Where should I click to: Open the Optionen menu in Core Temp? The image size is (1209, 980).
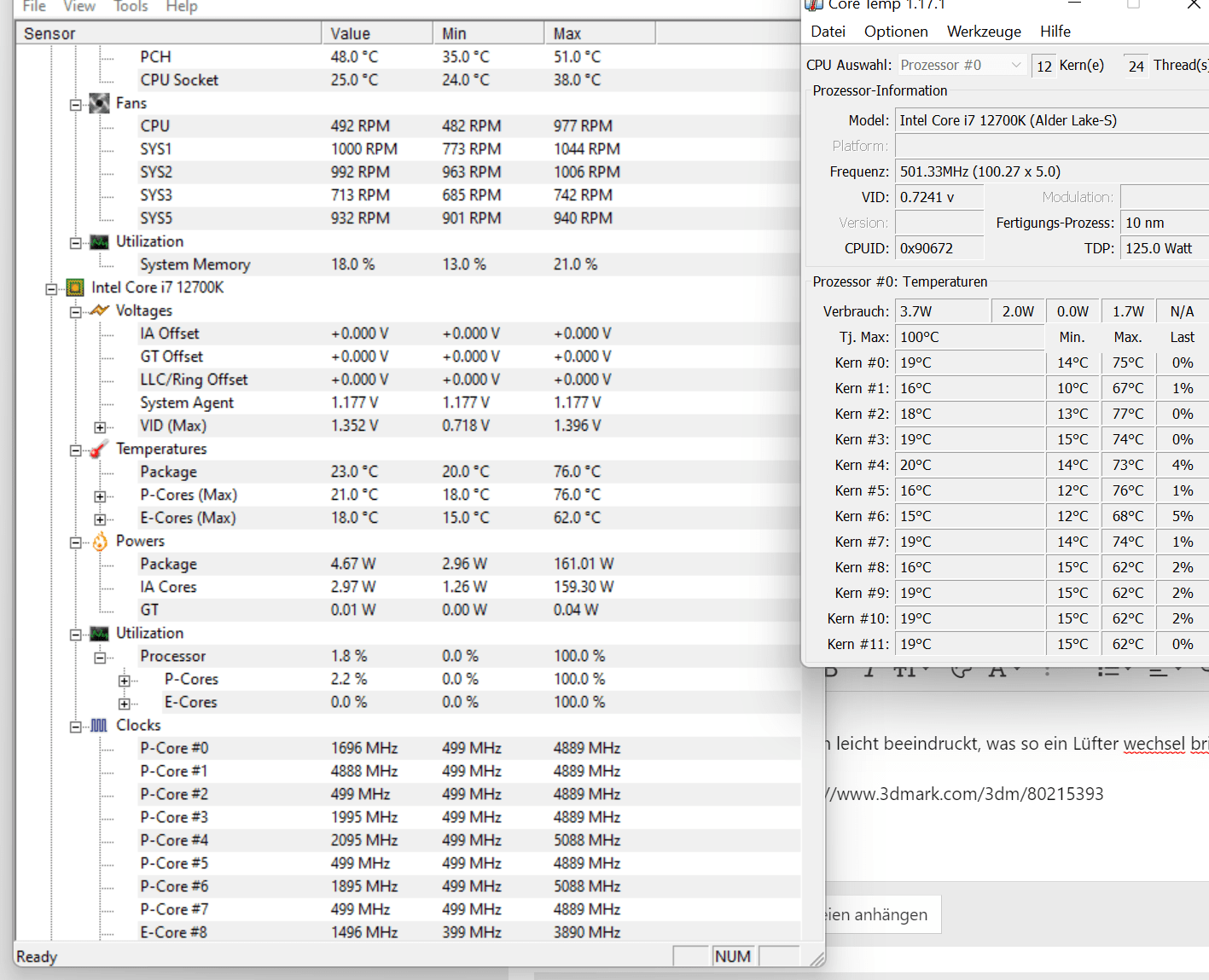(896, 32)
